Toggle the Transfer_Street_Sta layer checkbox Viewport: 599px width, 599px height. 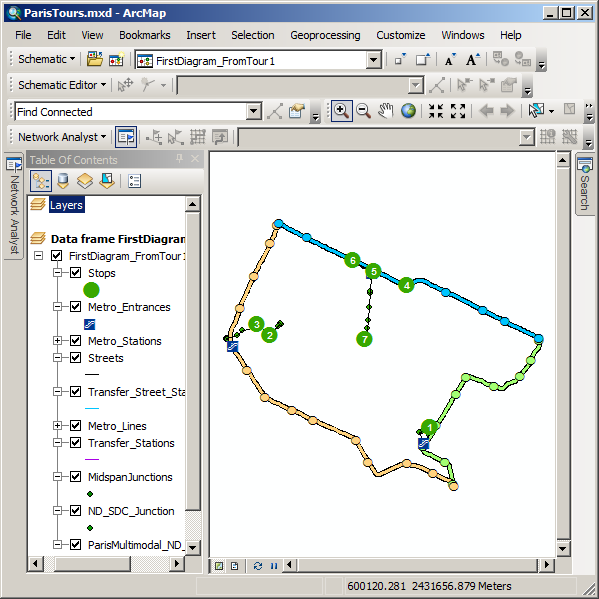[76, 392]
